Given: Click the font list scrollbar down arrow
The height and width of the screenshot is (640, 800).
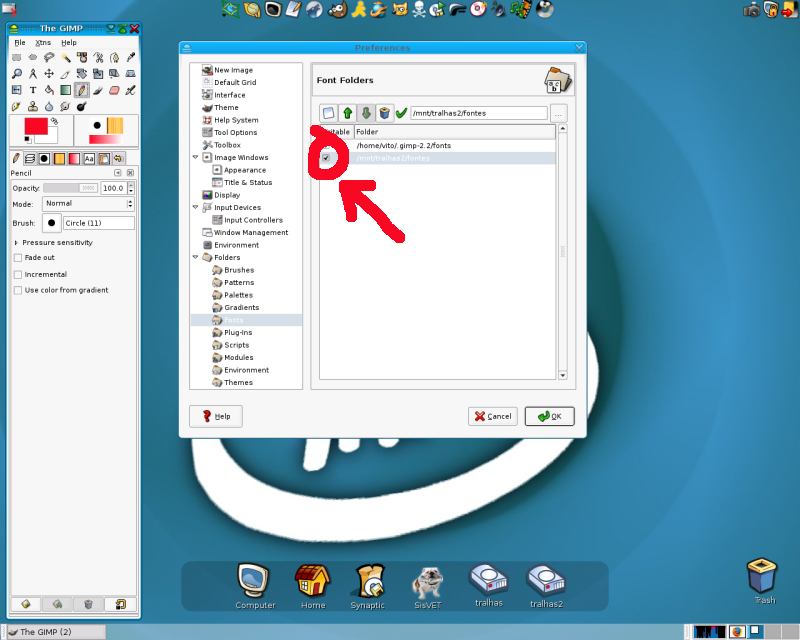Looking at the screenshot, I should (x=563, y=376).
